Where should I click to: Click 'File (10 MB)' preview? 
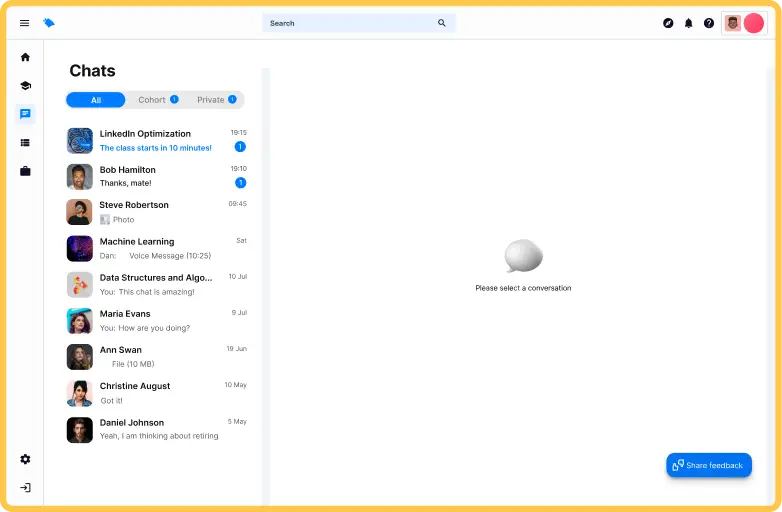point(133,364)
